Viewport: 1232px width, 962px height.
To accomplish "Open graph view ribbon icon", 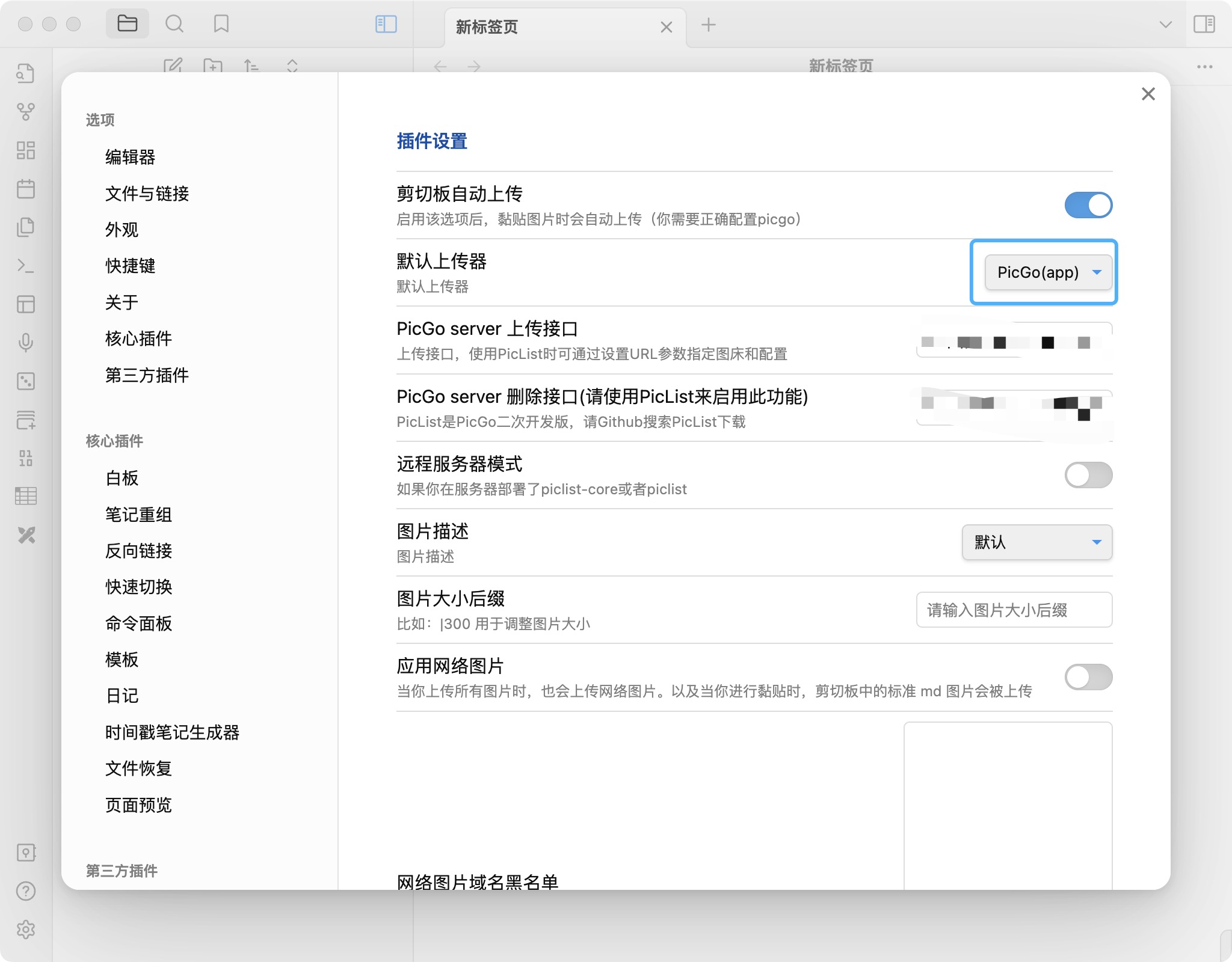I will click(25, 112).
